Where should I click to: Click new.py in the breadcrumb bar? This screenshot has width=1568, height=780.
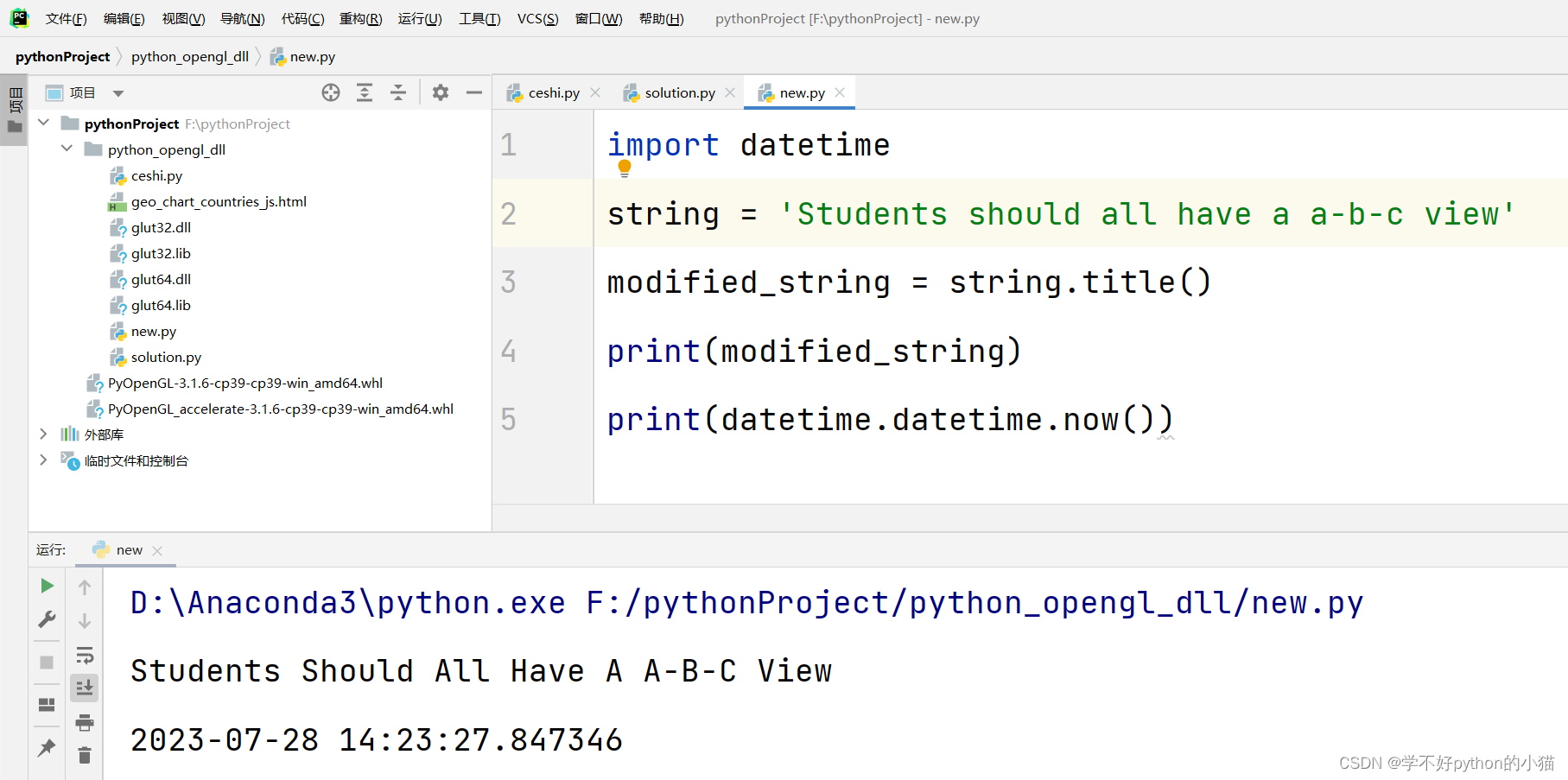(x=311, y=56)
